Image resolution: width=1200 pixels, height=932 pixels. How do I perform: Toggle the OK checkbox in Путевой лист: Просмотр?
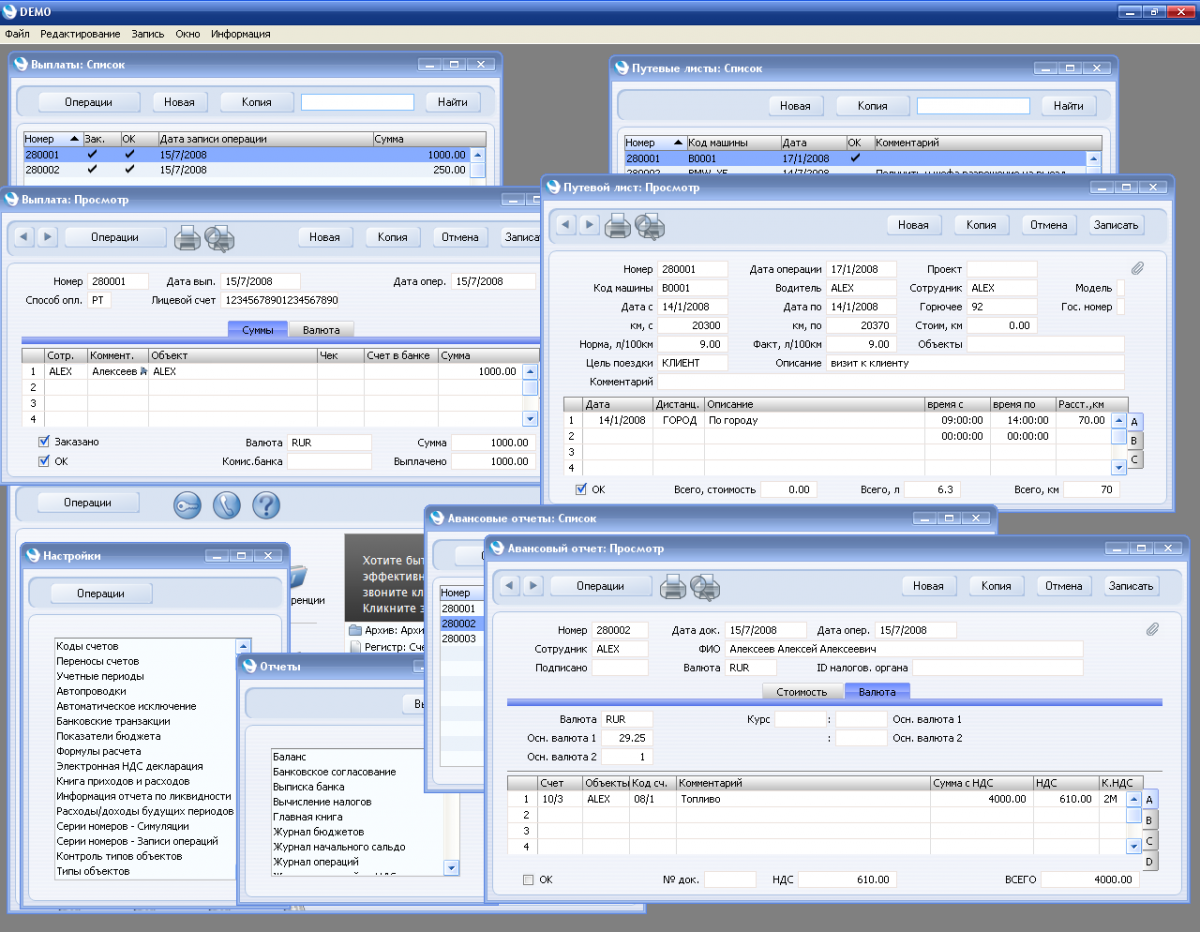click(581, 490)
